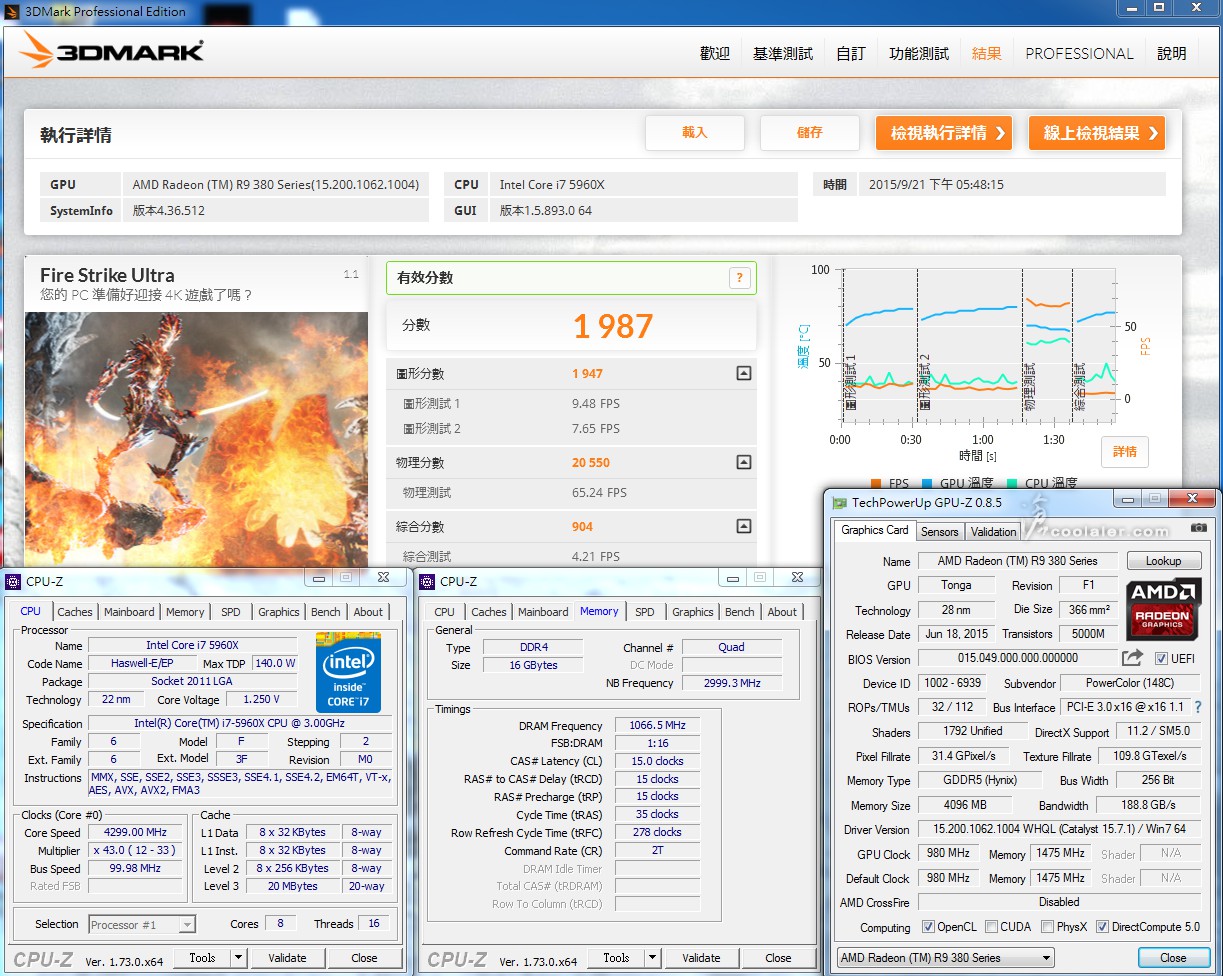Viewport: 1223px width, 976px height.
Task: Click the GPU-Z title bar app icon
Action: [x=839, y=503]
